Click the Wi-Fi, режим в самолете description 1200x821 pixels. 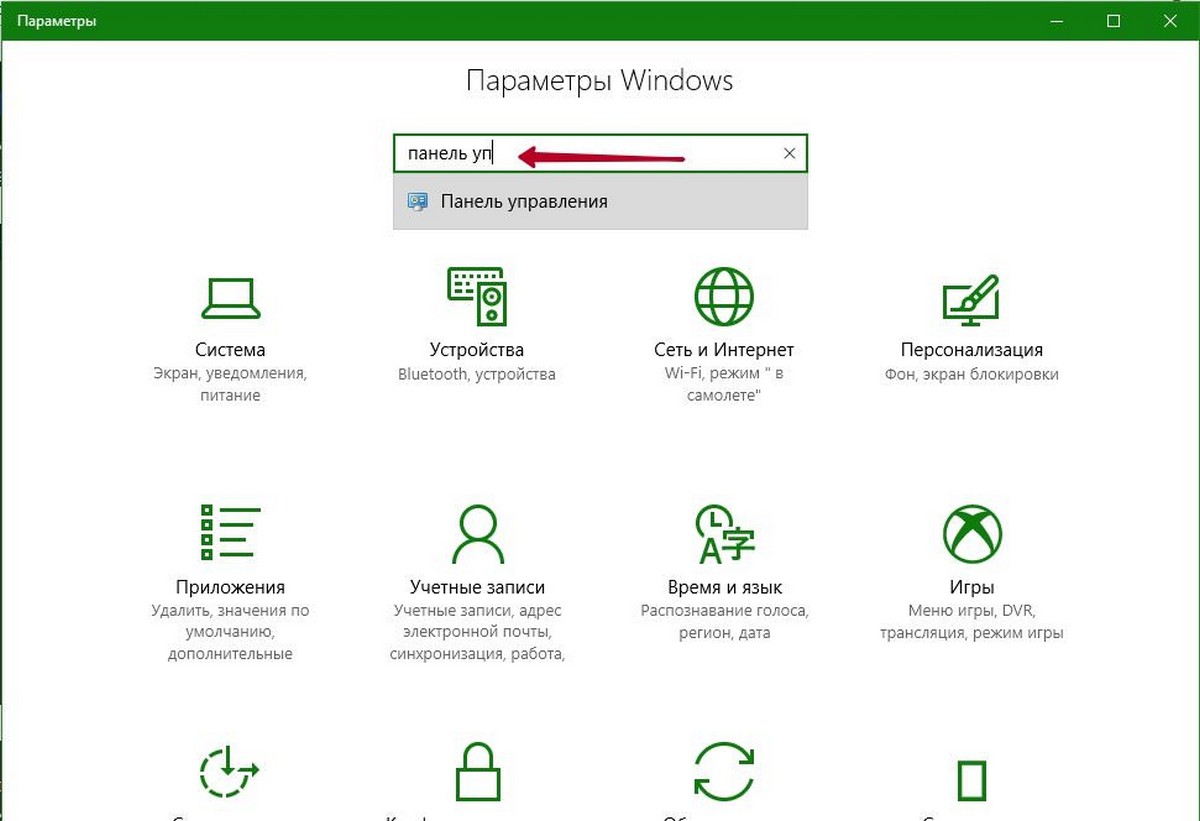pos(724,385)
